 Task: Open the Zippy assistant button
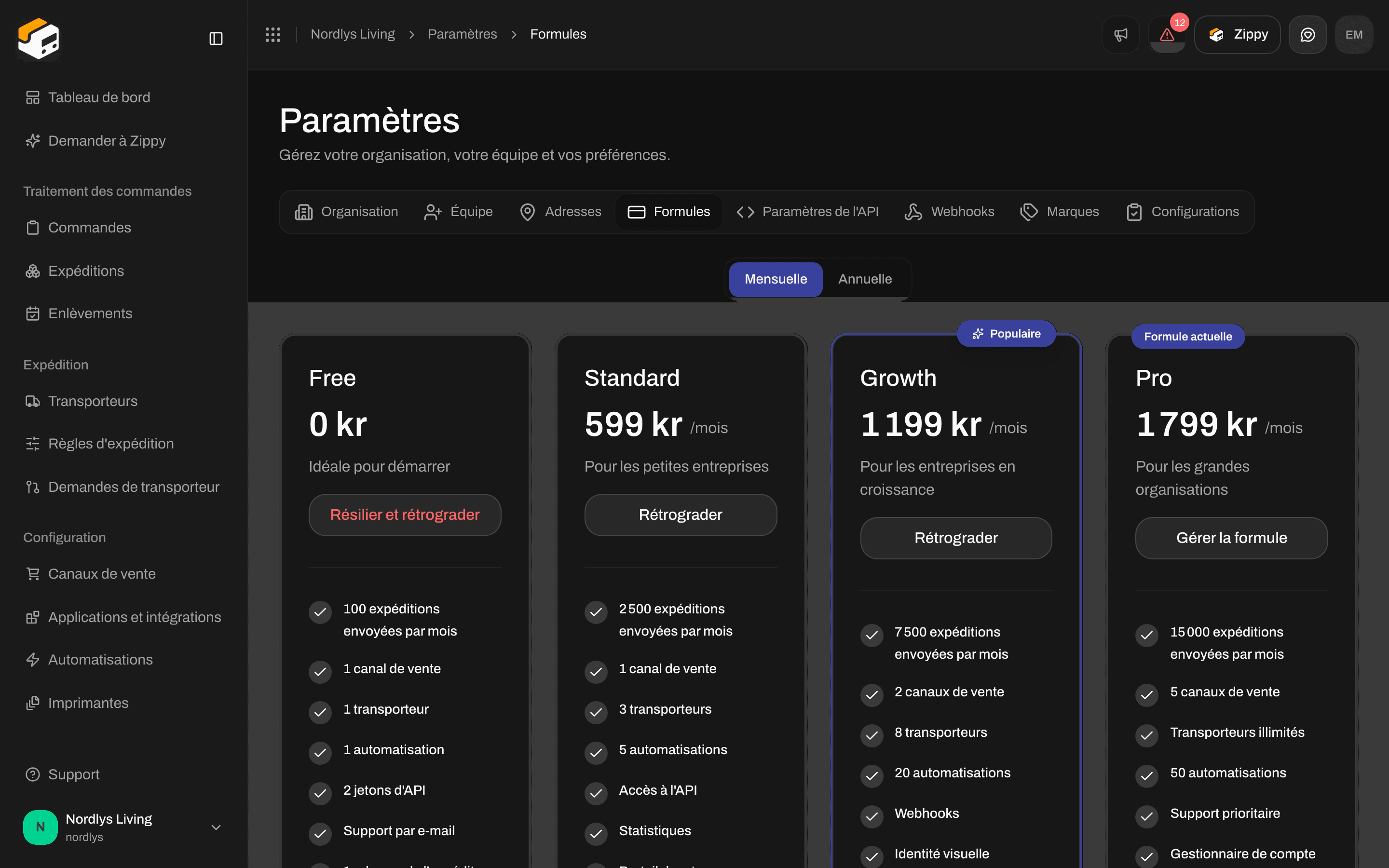[x=1238, y=34]
